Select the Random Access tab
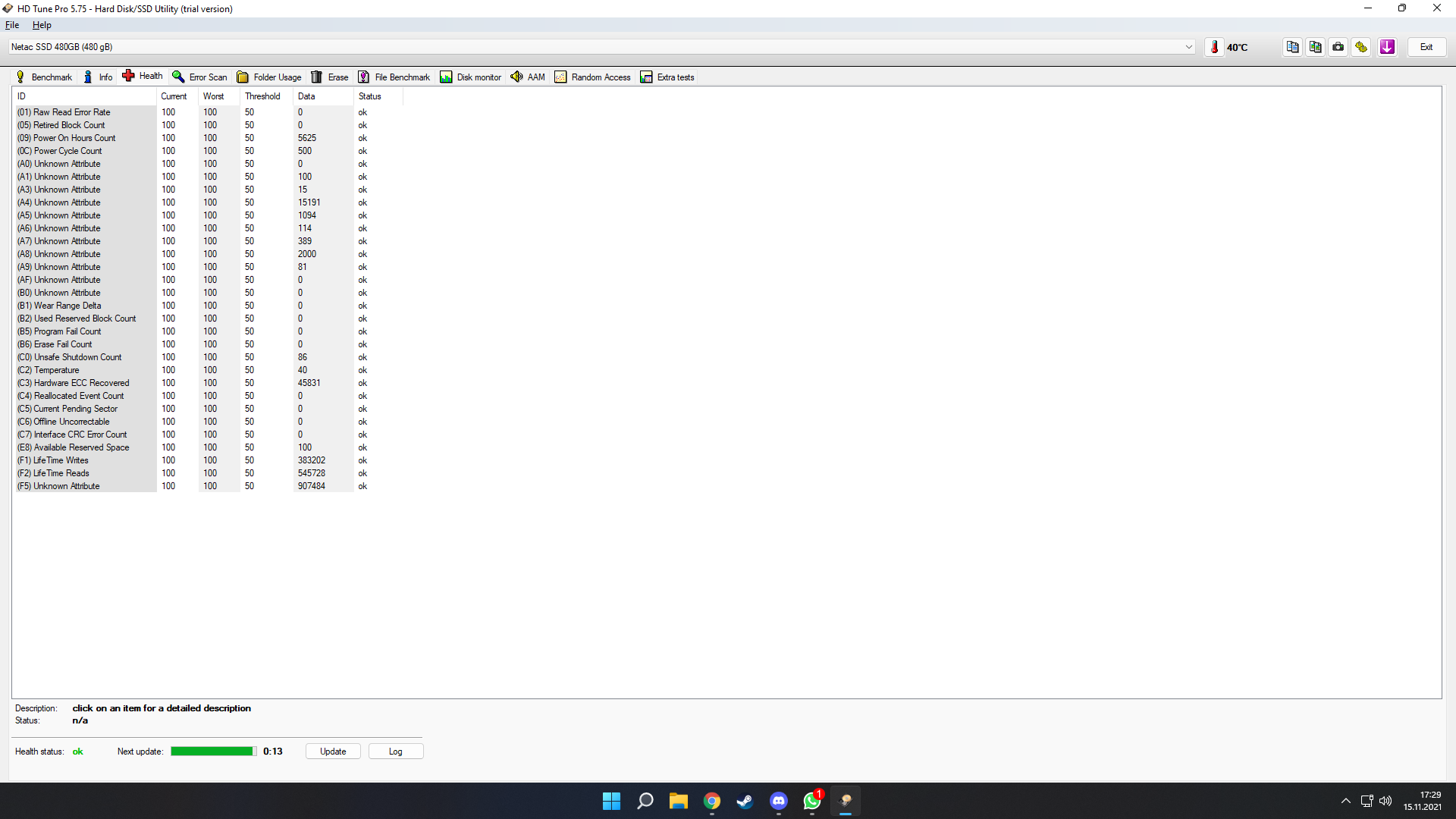1456x819 pixels. click(x=593, y=77)
